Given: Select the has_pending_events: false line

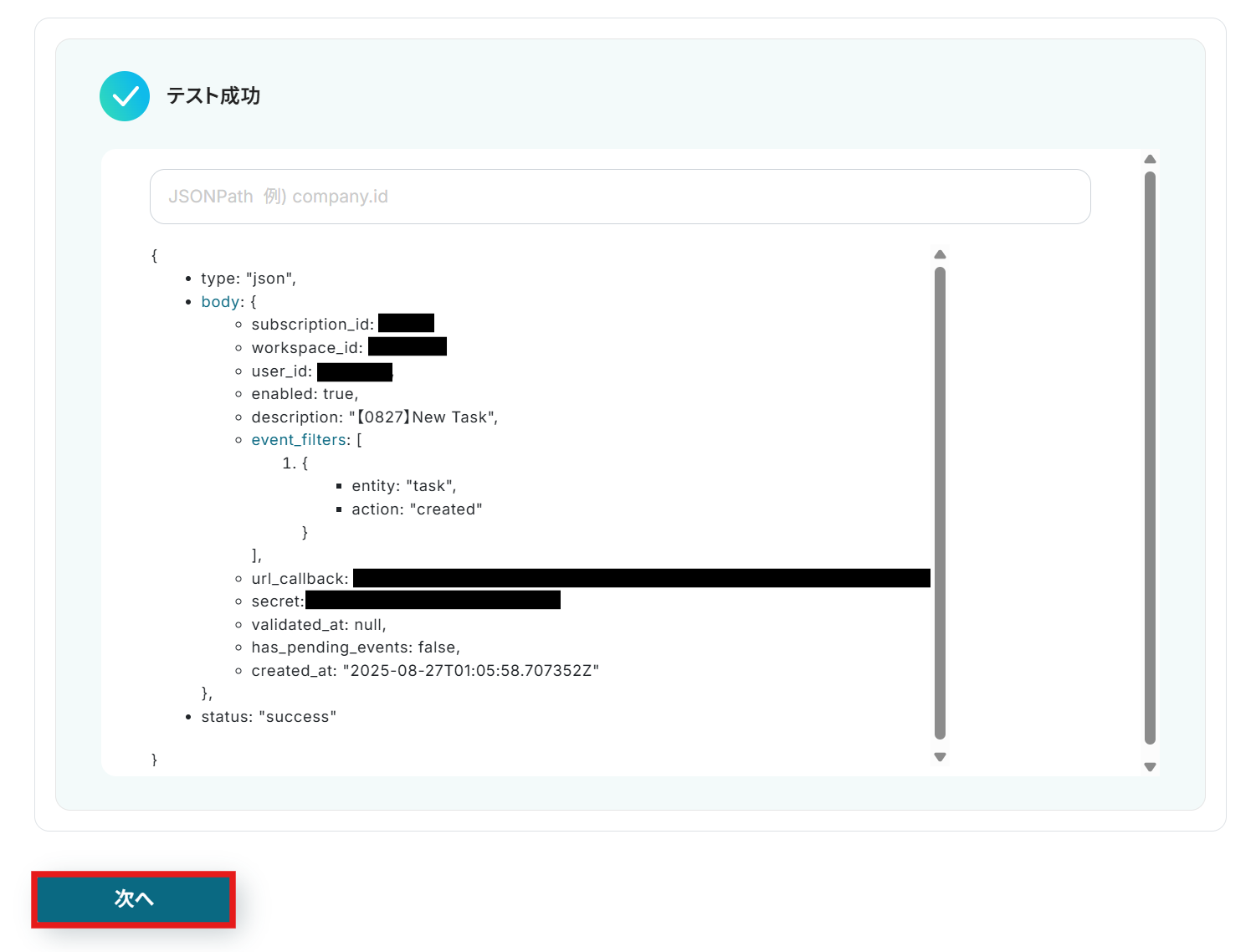Looking at the screenshot, I should 356,647.
